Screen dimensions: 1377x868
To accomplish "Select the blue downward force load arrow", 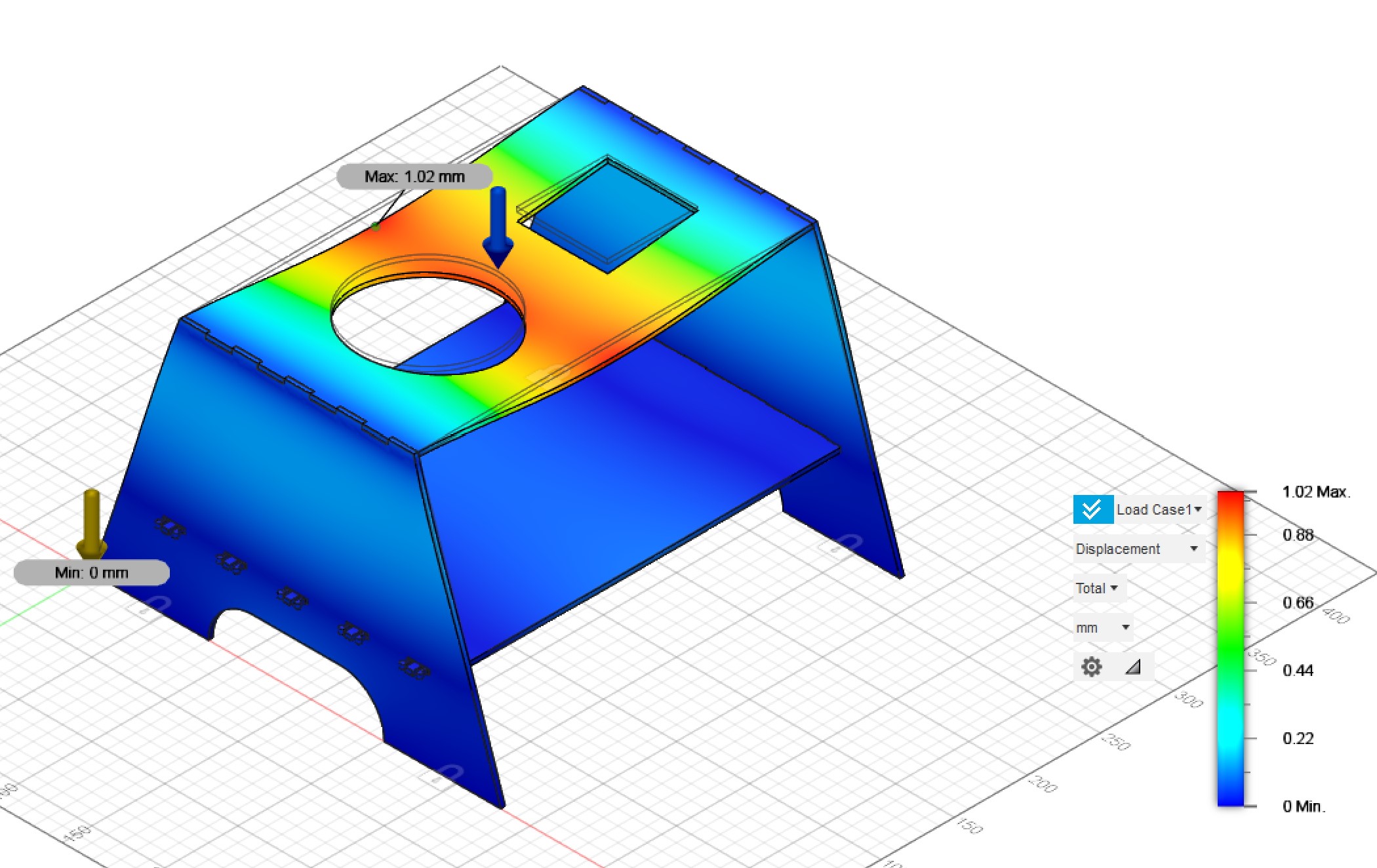I will [x=498, y=227].
